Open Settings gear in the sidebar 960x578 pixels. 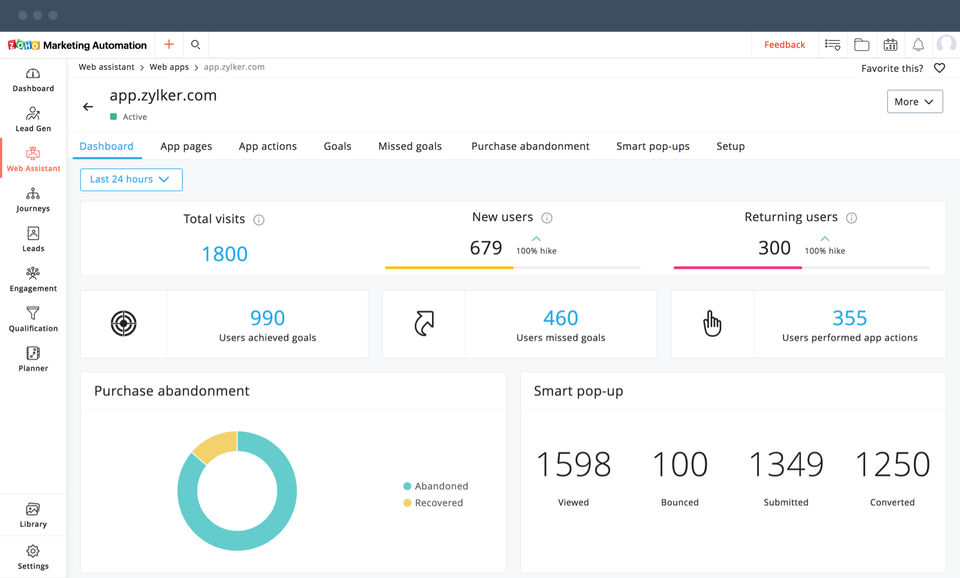[x=33, y=551]
